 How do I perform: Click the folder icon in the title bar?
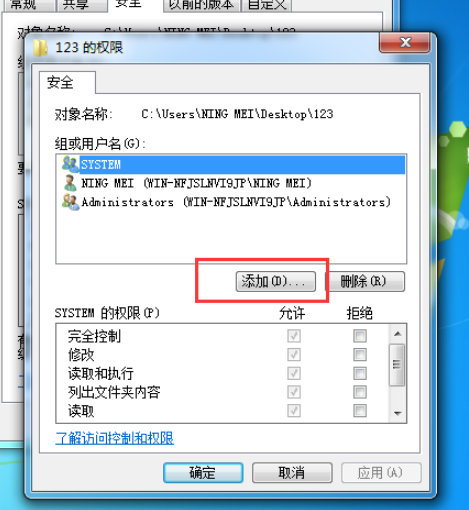click(41, 47)
